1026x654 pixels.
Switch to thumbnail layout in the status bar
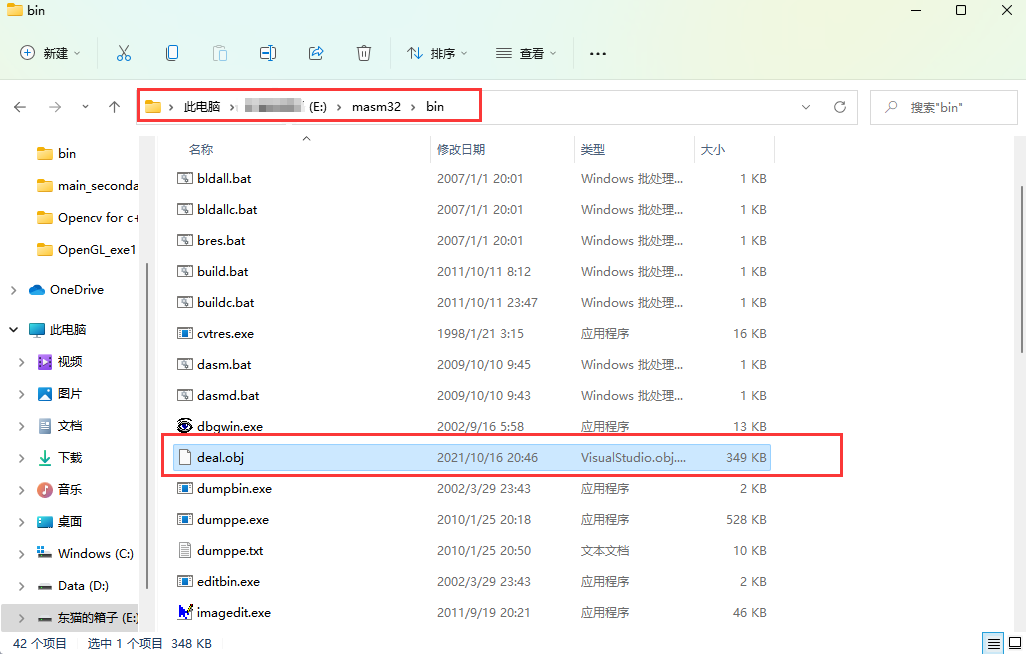tap(1016, 643)
